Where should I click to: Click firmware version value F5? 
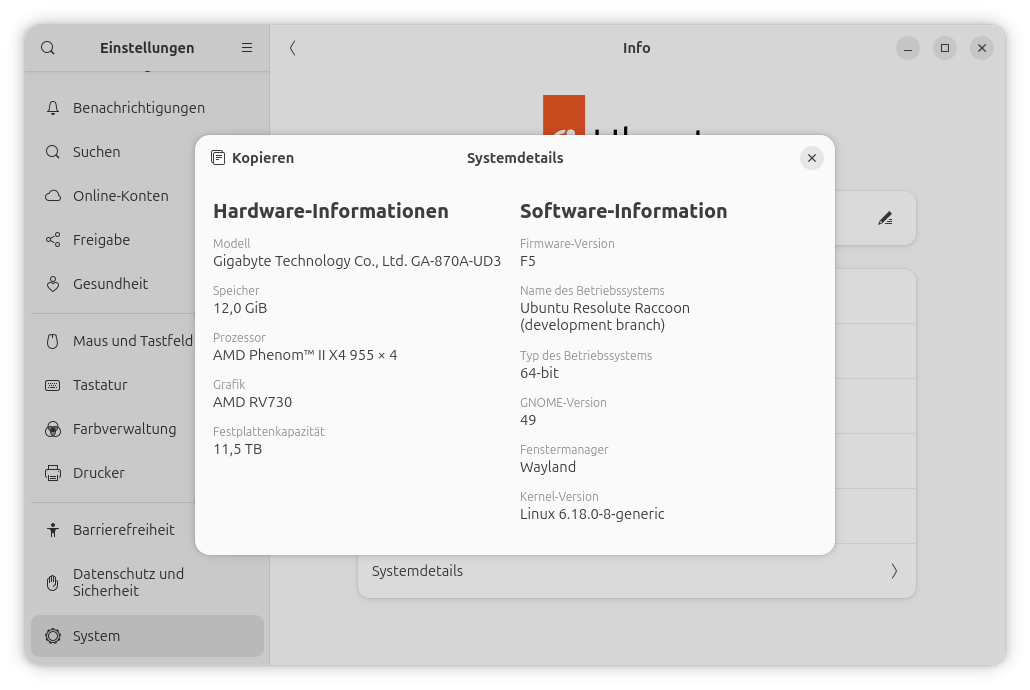coord(527,261)
